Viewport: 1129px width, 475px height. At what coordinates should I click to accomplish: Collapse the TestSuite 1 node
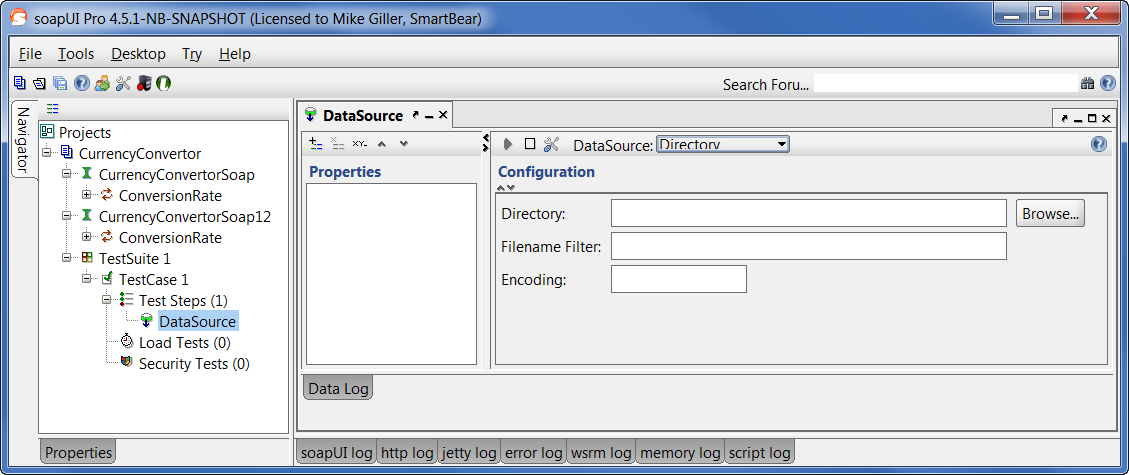click(67, 258)
